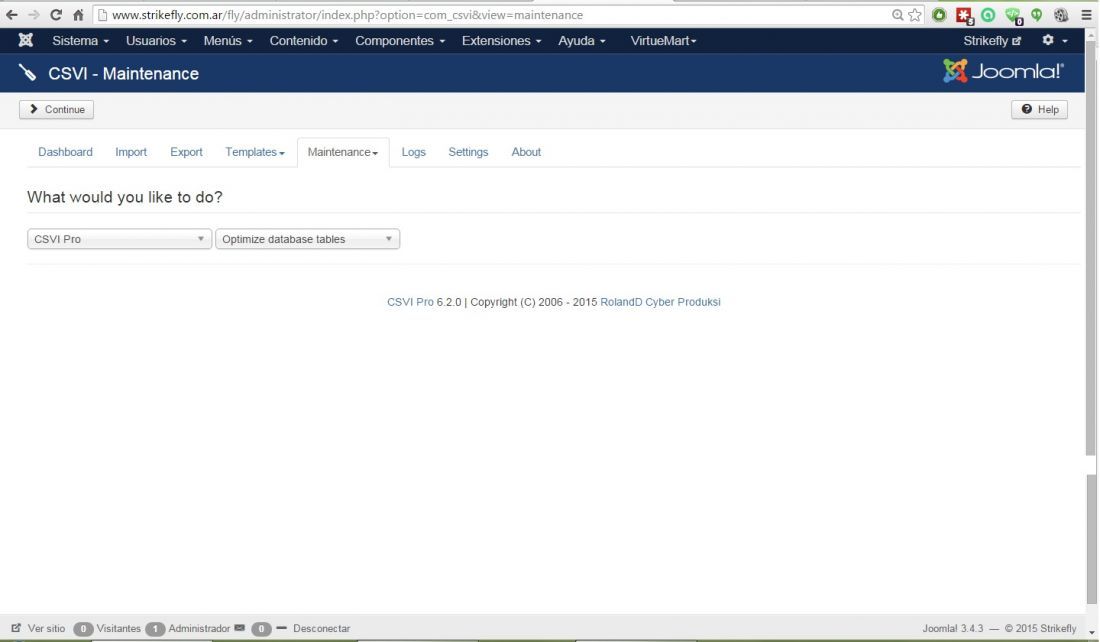Open the Strikefly site link

(x=992, y=41)
